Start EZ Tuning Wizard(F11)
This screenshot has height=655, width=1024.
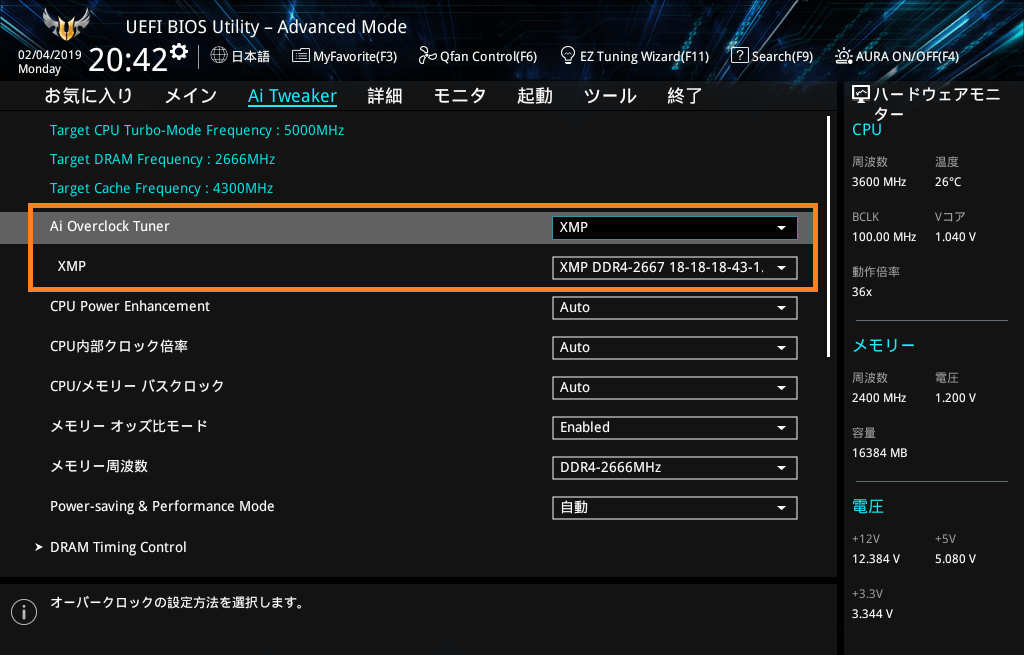click(635, 56)
